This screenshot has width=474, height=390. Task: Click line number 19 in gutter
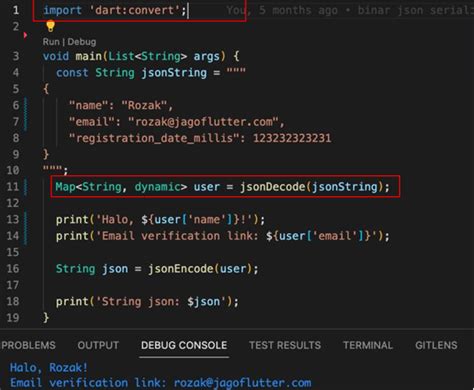pyautogui.click(x=13, y=318)
